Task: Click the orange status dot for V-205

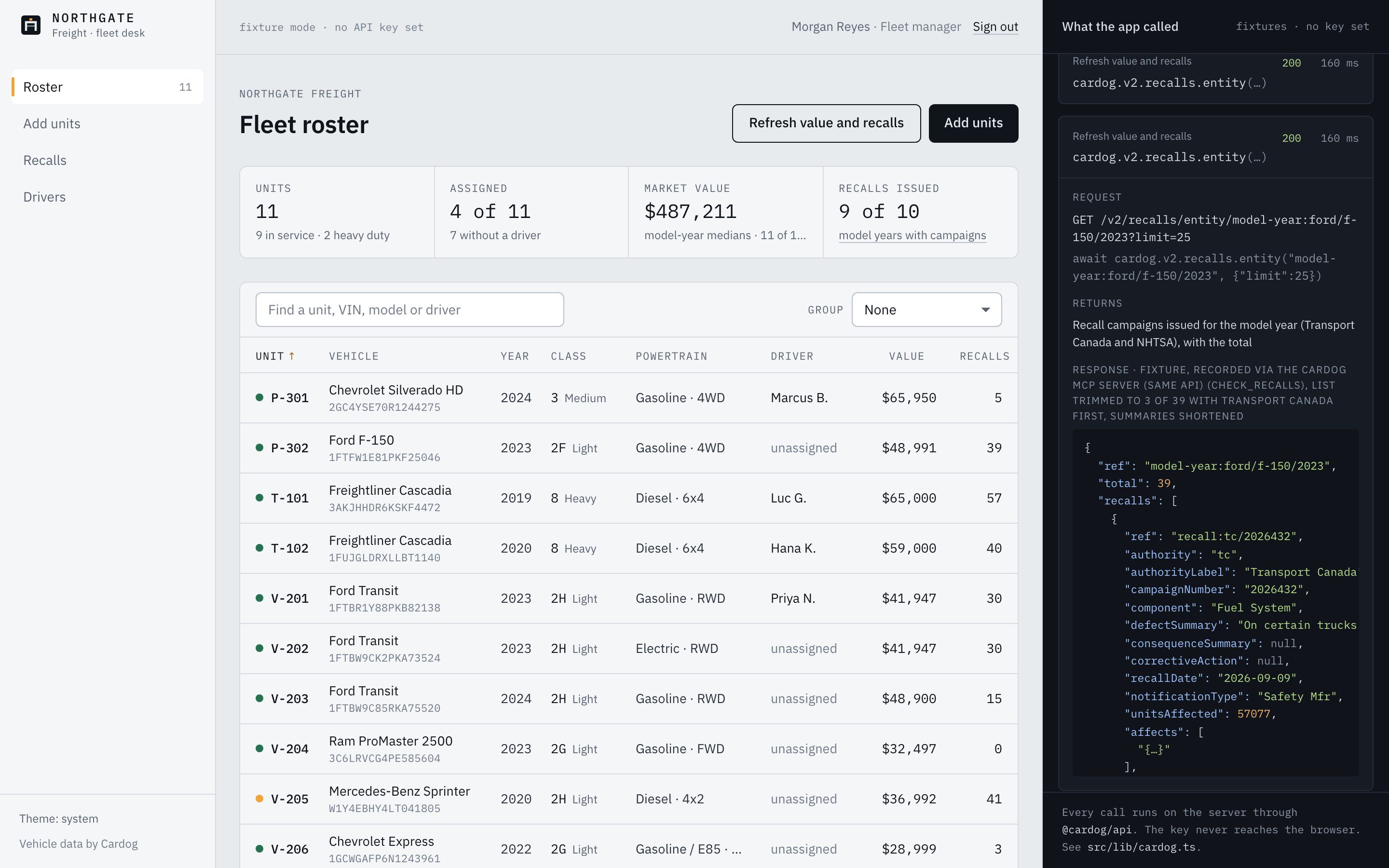Action: pyautogui.click(x=259, y=799)
